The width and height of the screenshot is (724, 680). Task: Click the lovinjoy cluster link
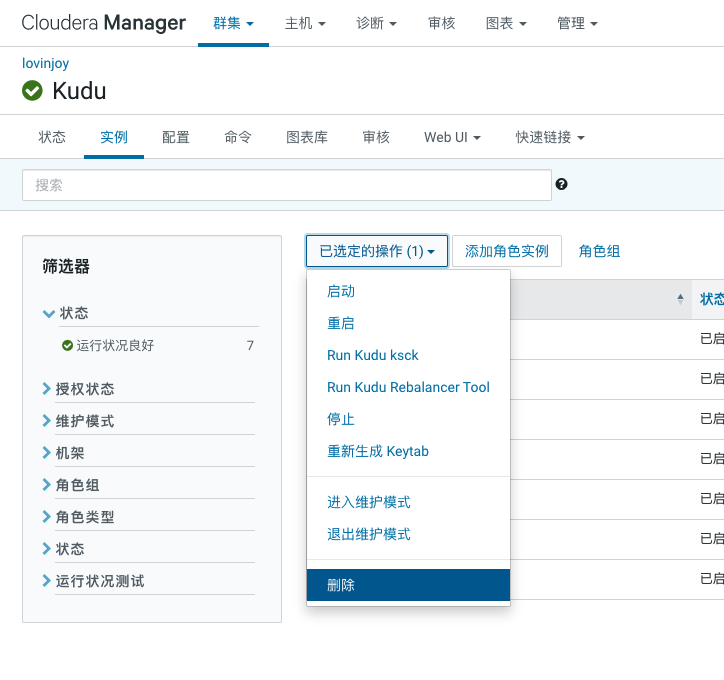pyautogui.click(x=45, y=63)
